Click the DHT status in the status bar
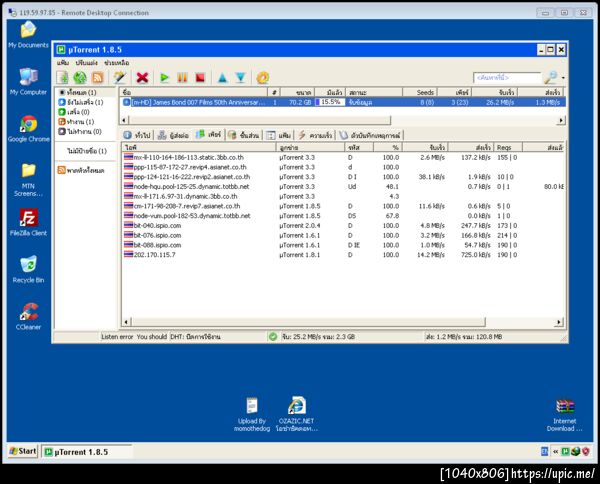This screenshot has height=484, width=600. click(x=195, y=337)
